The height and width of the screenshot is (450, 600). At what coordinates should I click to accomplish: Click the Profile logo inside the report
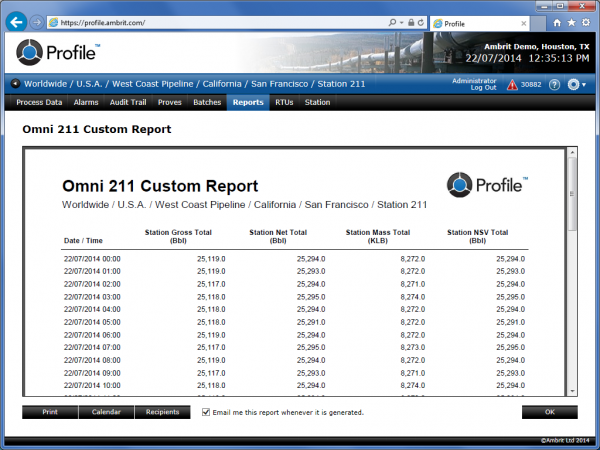487,185
